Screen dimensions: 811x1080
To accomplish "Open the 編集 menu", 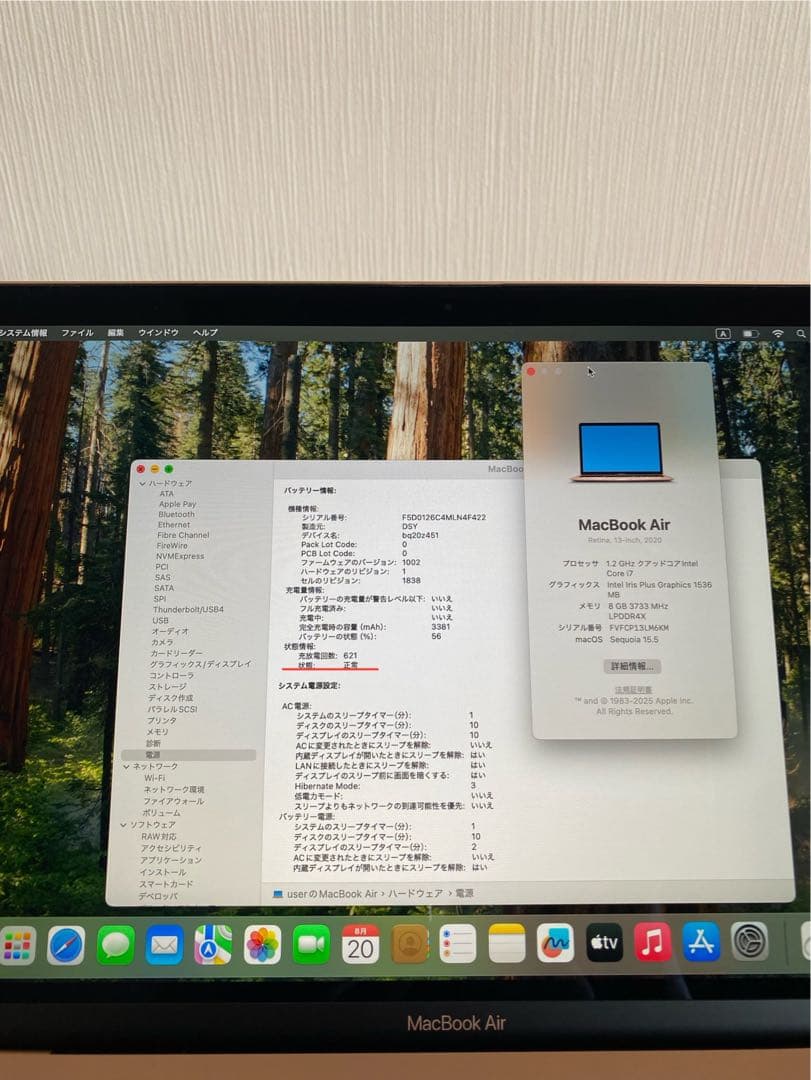I will tap(116, 333).
